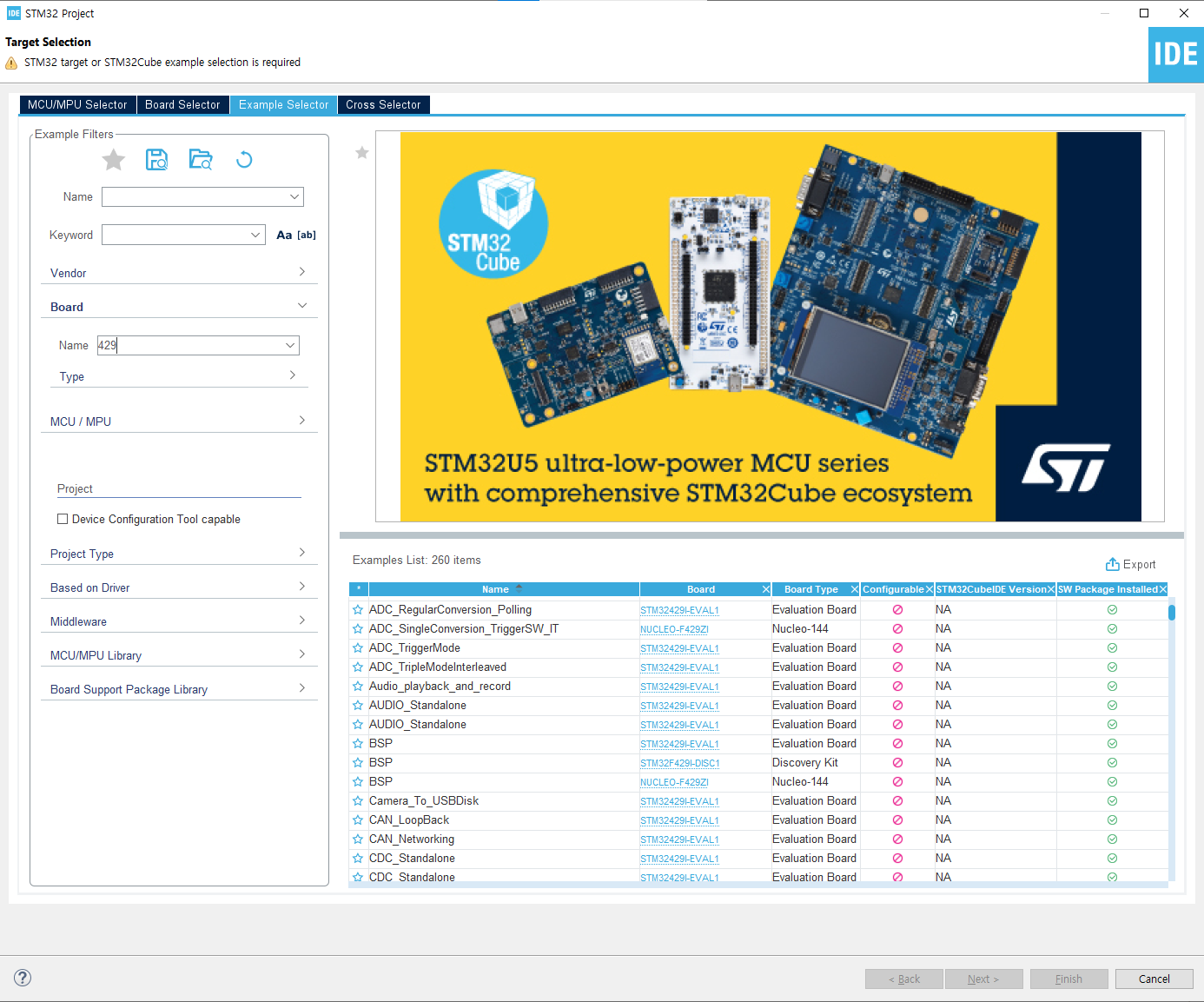
Task: Star the Camera_To_USBDisk example
Action: click(358, 801)
